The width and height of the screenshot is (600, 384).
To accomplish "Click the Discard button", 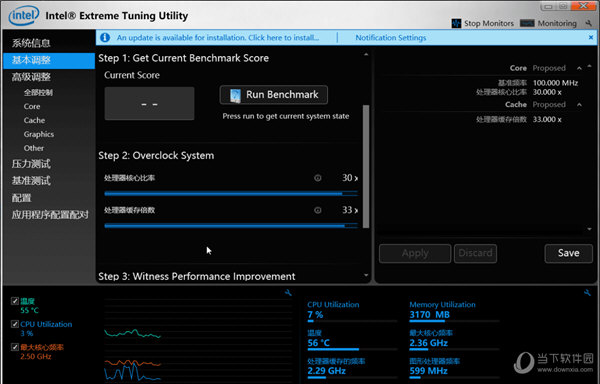I will click(475, 253).
